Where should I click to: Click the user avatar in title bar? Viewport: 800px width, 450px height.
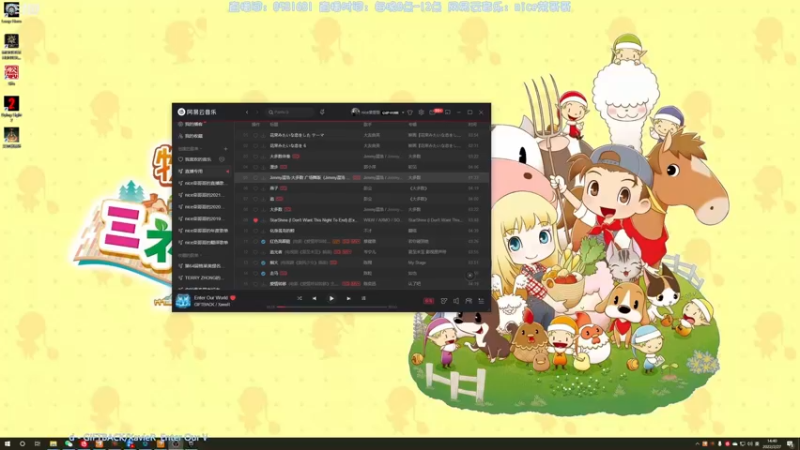pyautogui.click(x=356, y=112)
